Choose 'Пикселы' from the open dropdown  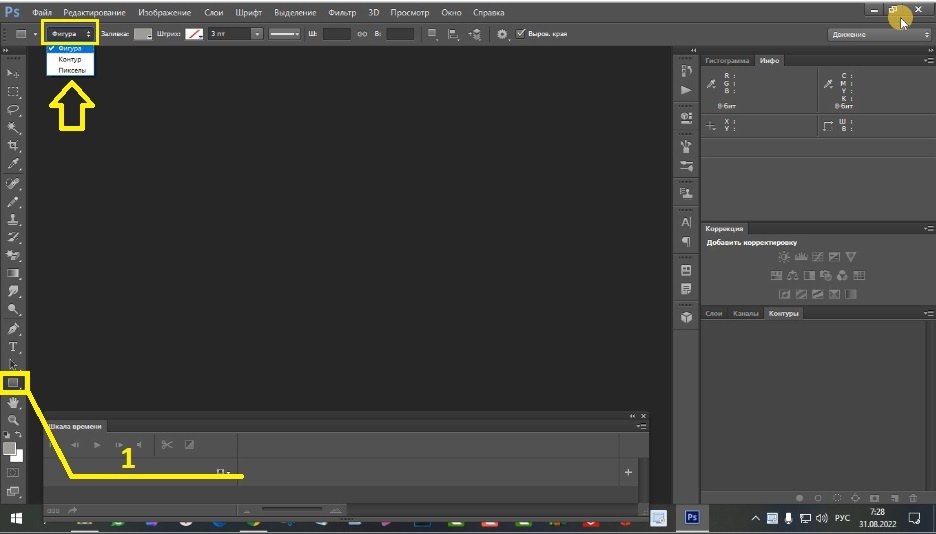click(x=70, y=70)
